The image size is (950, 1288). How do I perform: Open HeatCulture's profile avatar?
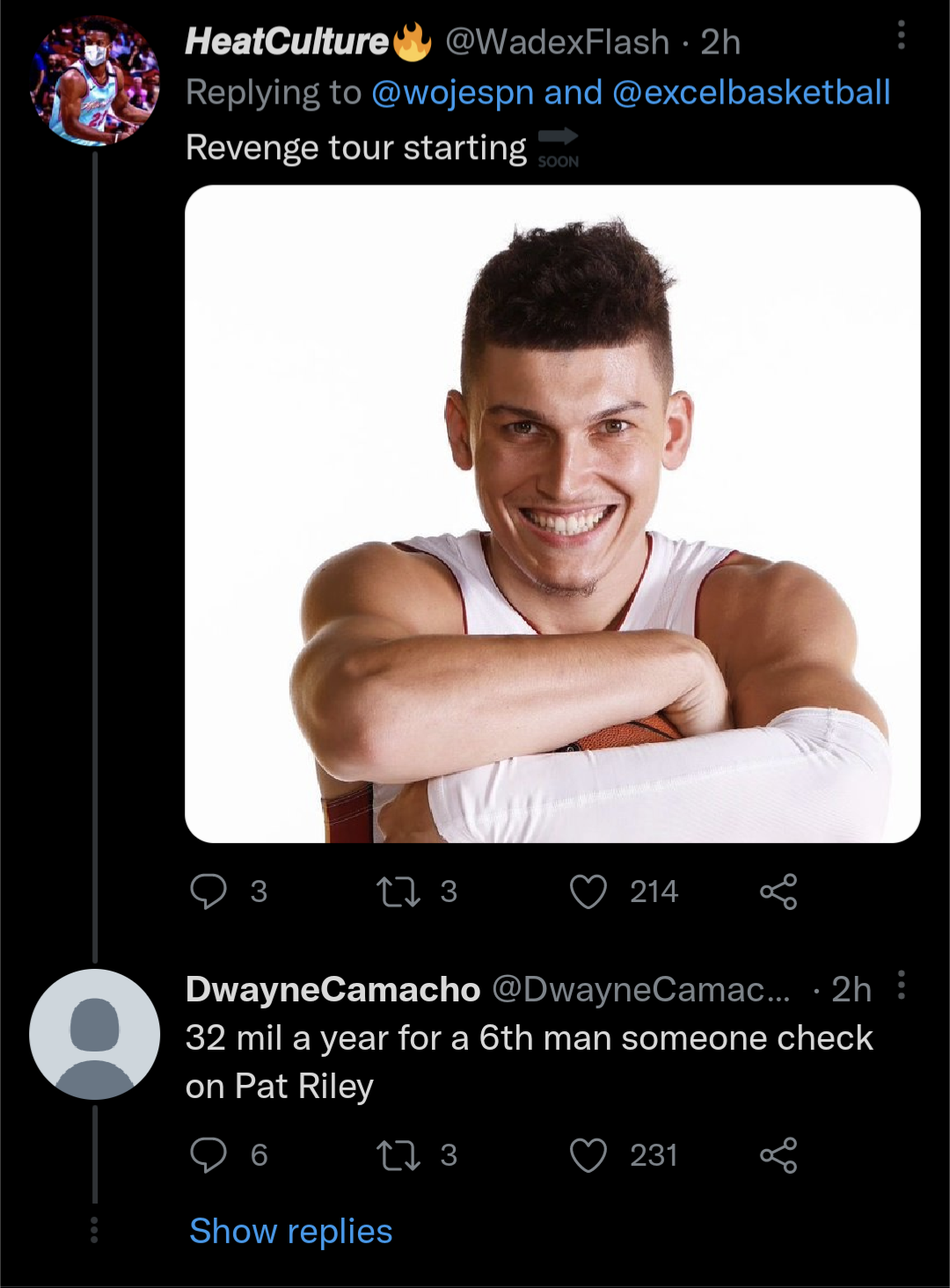click(x=95, y=79)
